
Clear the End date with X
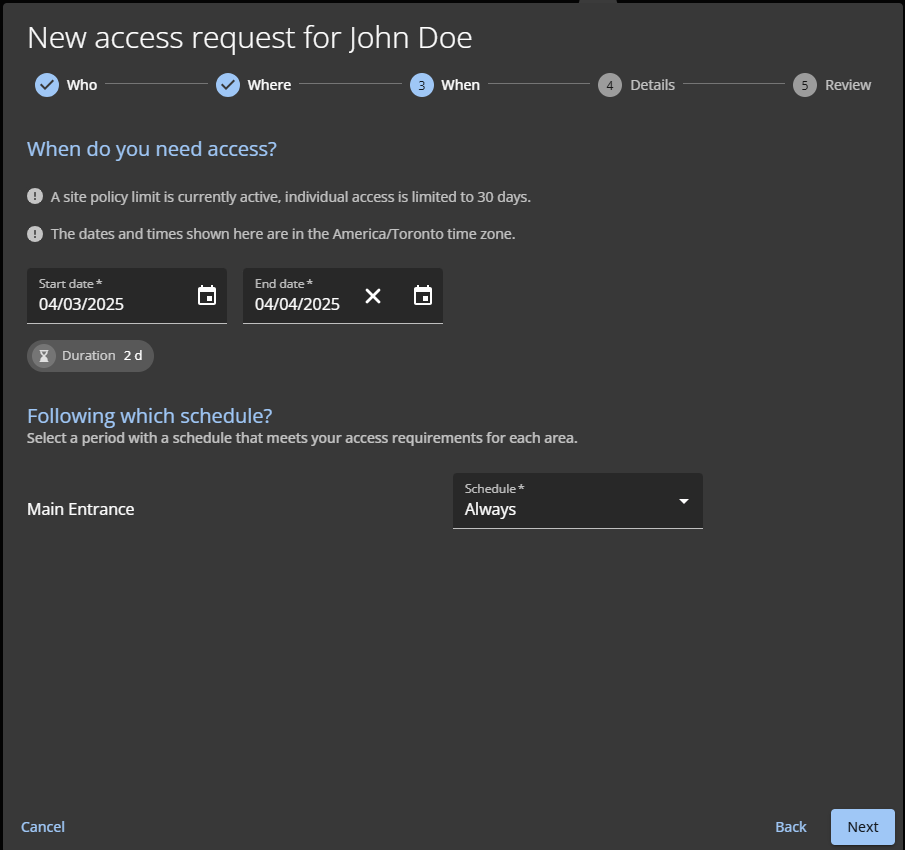[x=373, y=296]
